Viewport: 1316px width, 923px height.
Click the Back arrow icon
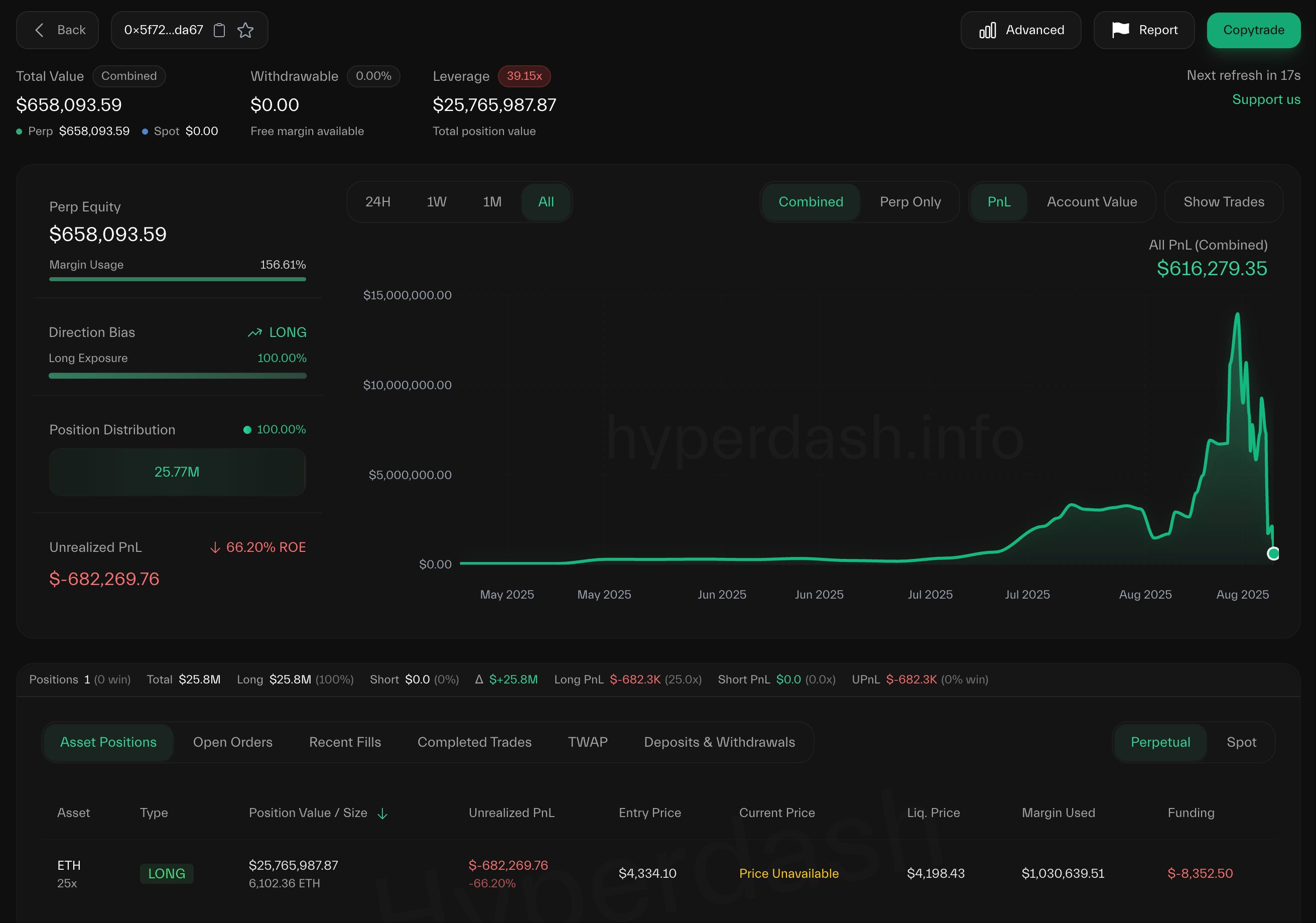click(x=39, y=30)
